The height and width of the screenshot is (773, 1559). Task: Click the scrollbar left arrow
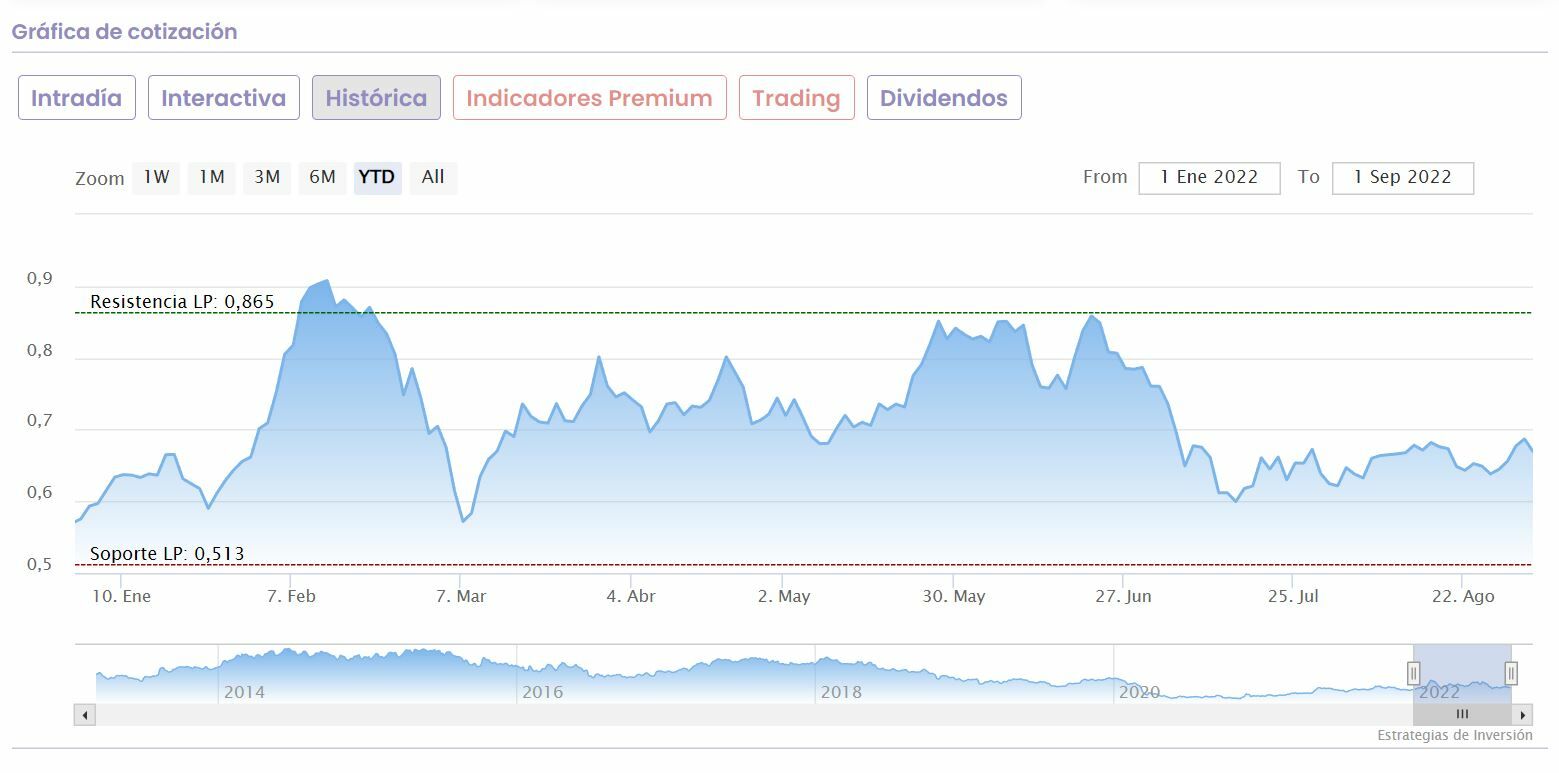point(85,715)
